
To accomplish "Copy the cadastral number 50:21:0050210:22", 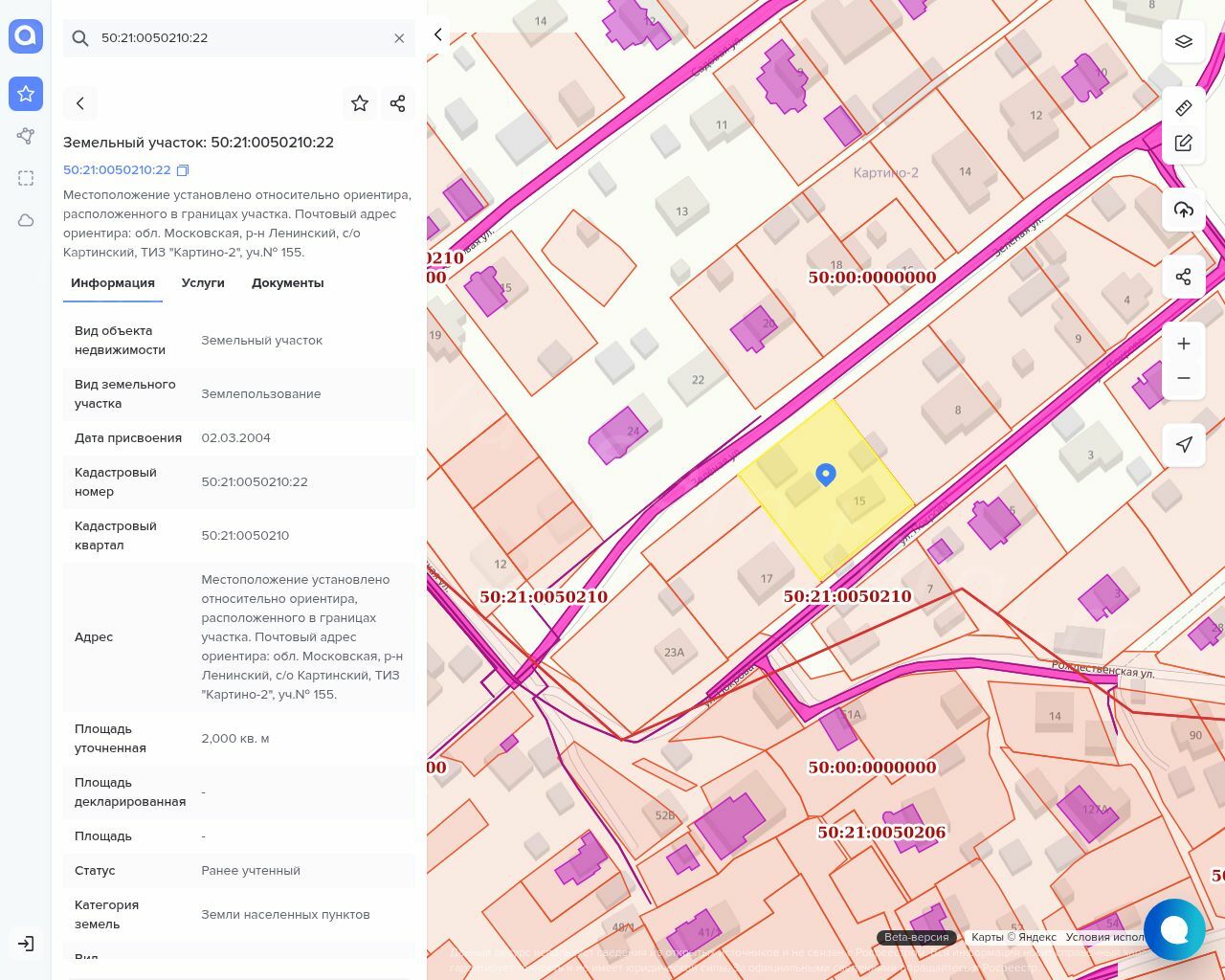I will tap(183, 170).
